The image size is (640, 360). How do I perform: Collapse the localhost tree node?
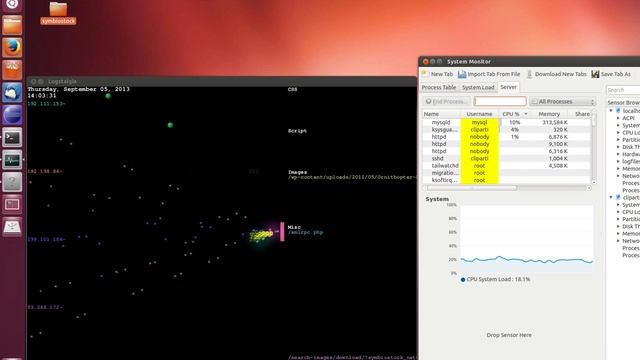[x=611, y=111]
